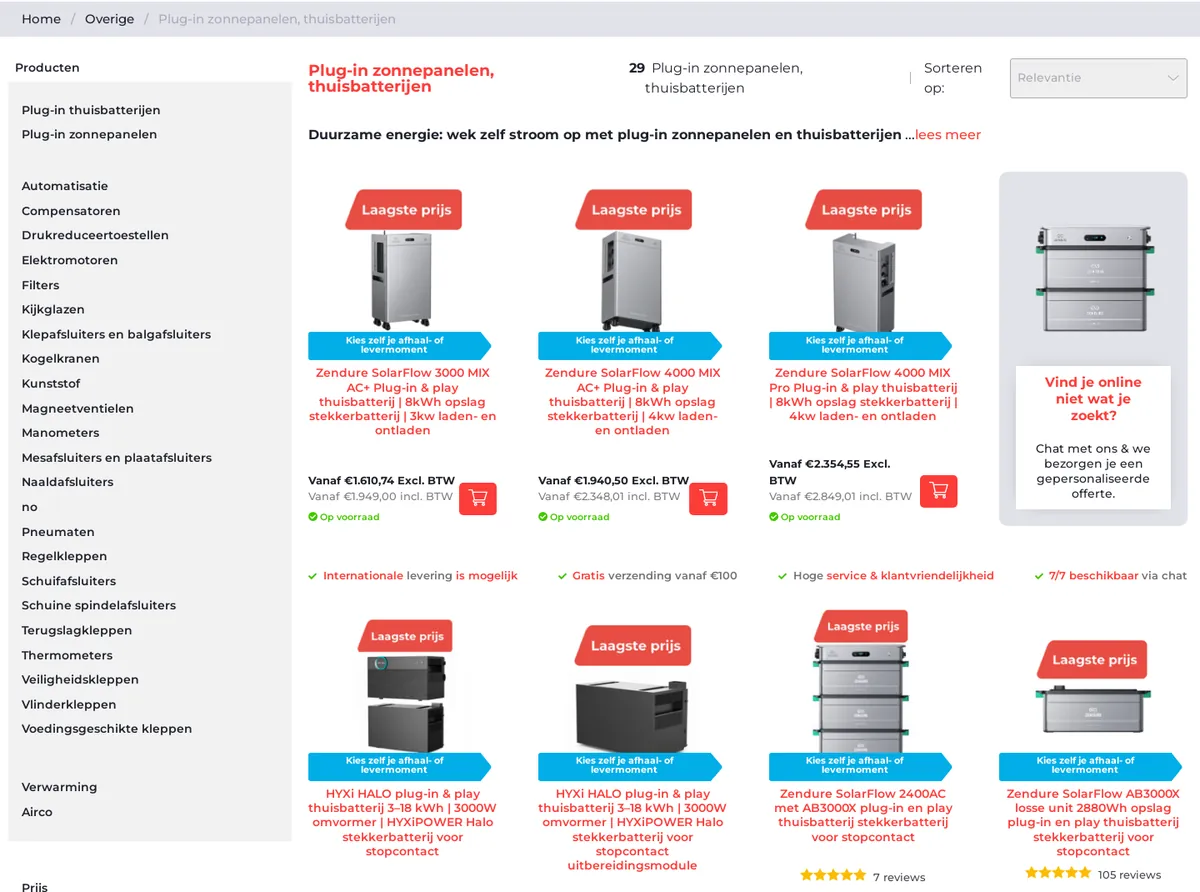Add Zendure SolarFlow 3000 MIX to cart
The width and height of the screenshot is (1200, 892).
(478, 498)
